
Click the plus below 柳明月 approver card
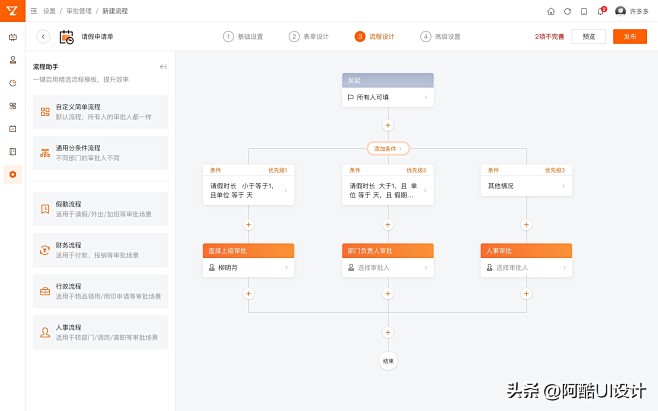pyautogui.click(x=248, y=293)
